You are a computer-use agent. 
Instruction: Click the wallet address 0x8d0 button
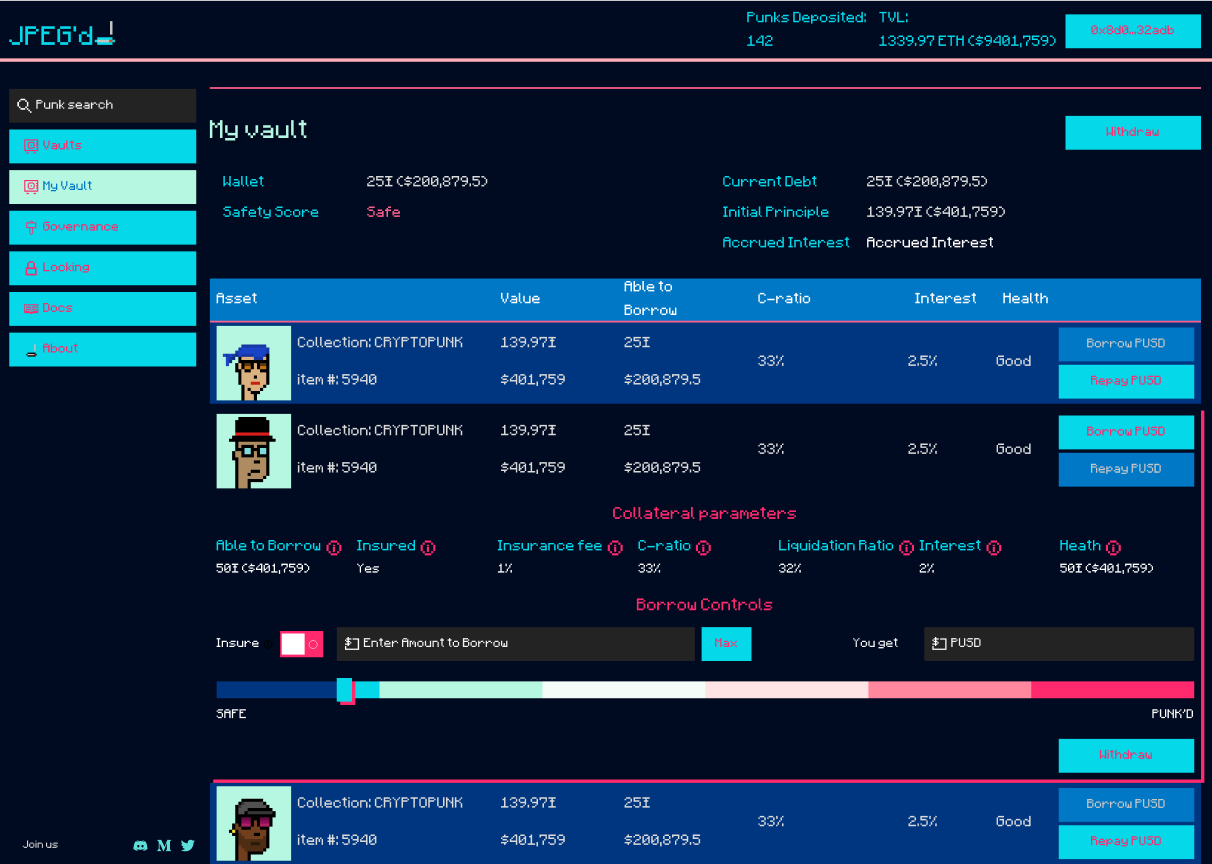click(1132, 31)
